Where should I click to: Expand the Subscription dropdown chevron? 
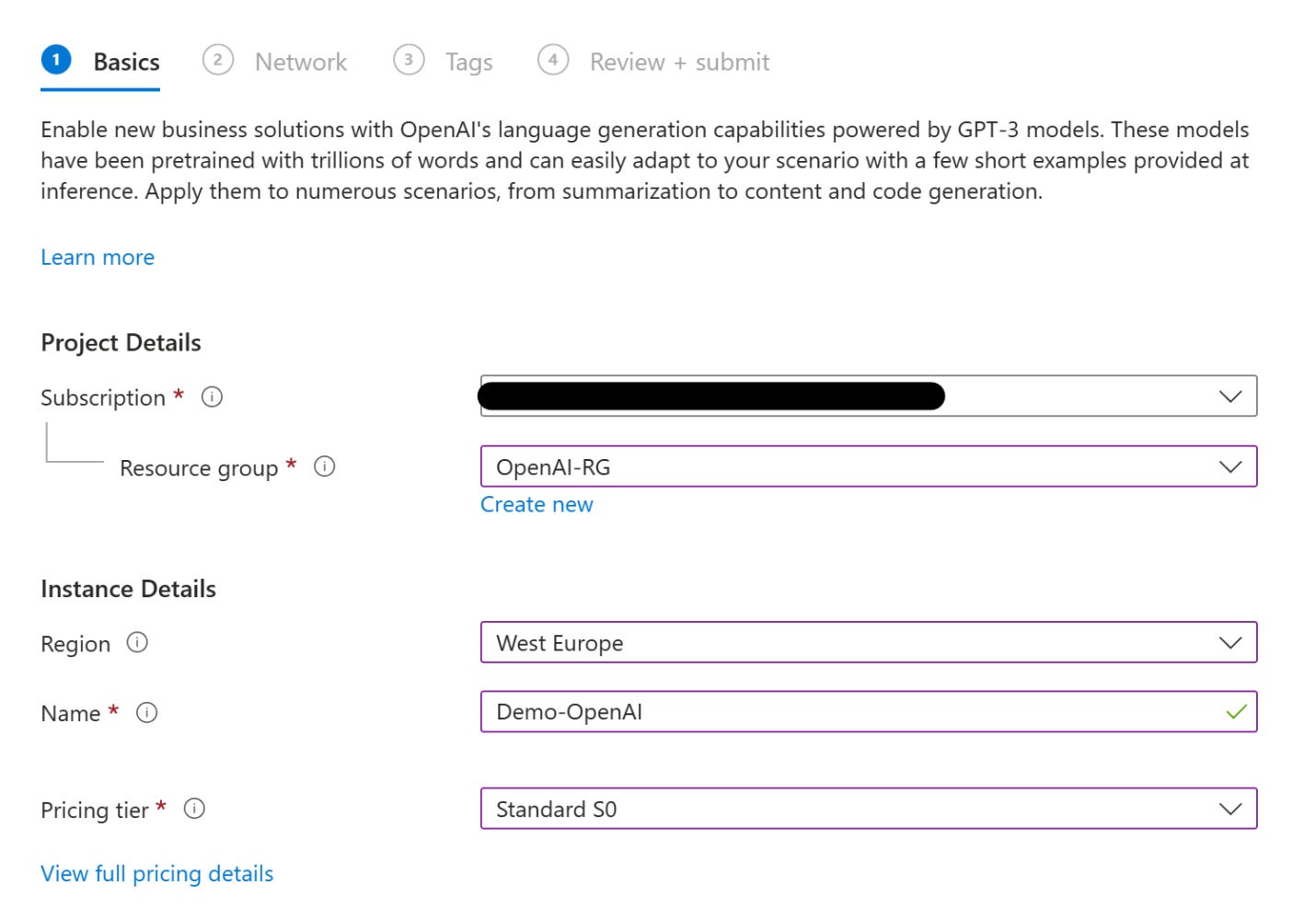[x=1230, y=397]
